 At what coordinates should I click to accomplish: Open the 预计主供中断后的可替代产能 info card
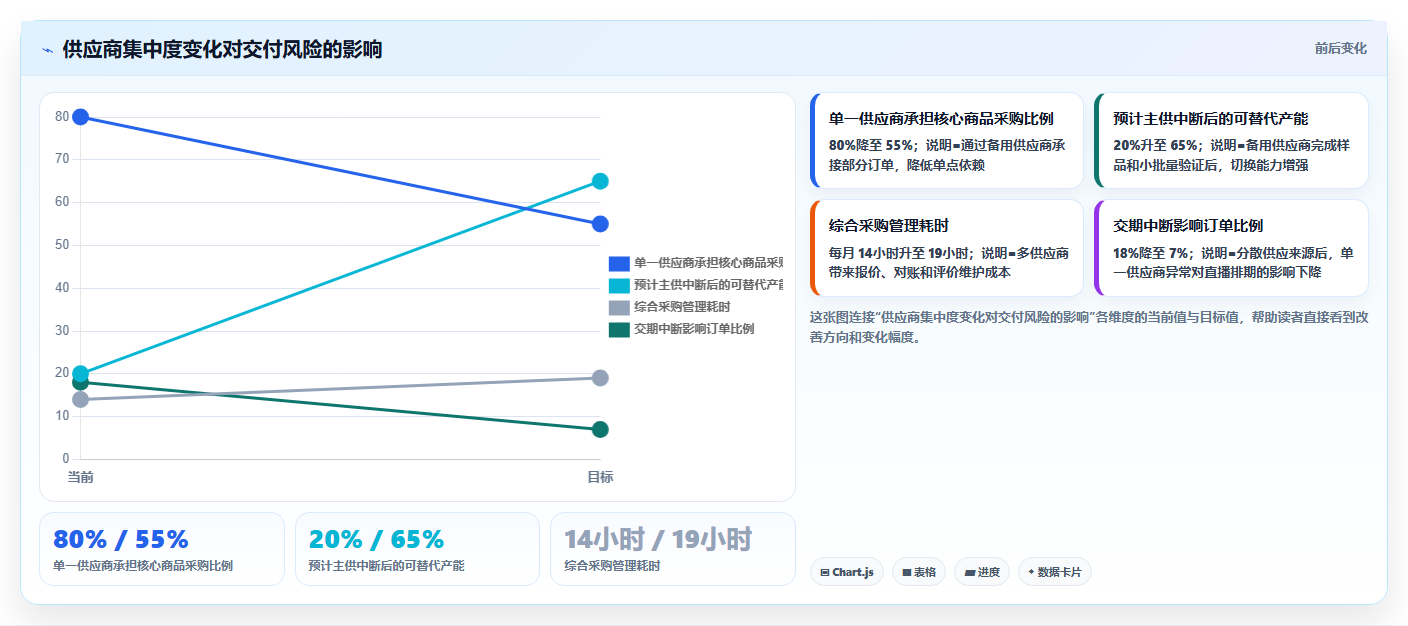(x=1231, y=140)
